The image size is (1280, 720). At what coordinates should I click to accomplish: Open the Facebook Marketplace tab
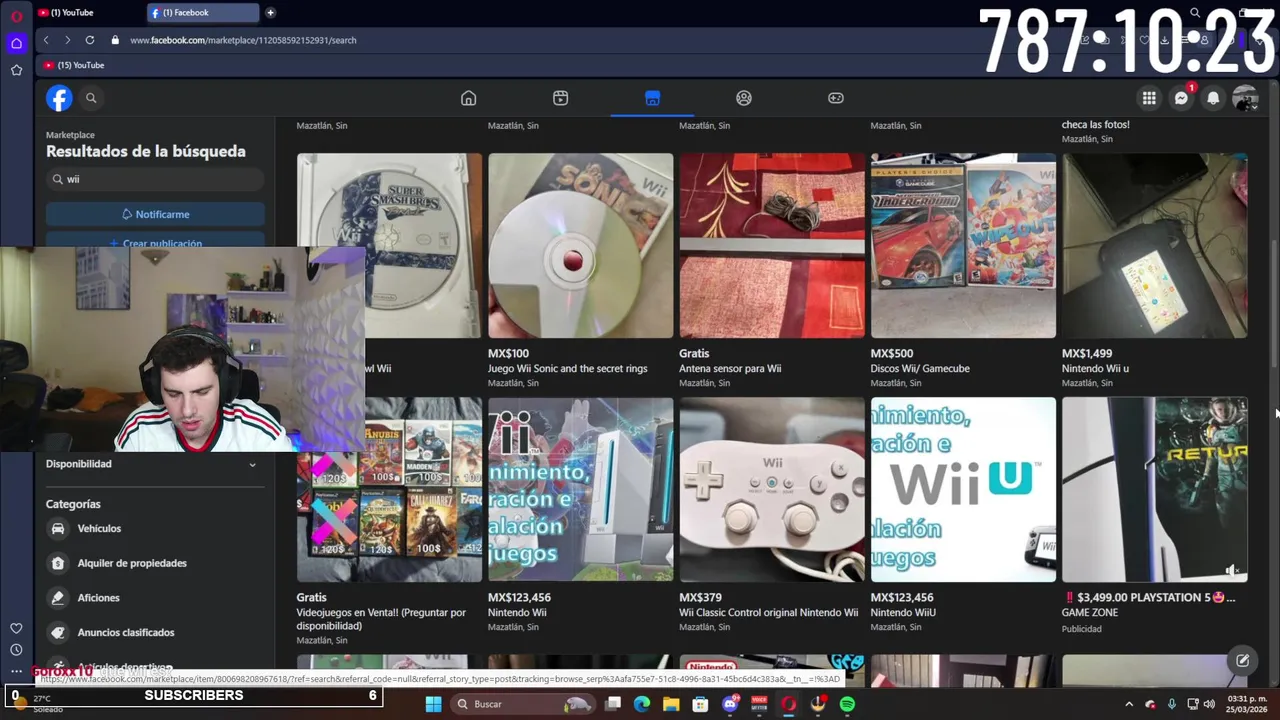652,98
